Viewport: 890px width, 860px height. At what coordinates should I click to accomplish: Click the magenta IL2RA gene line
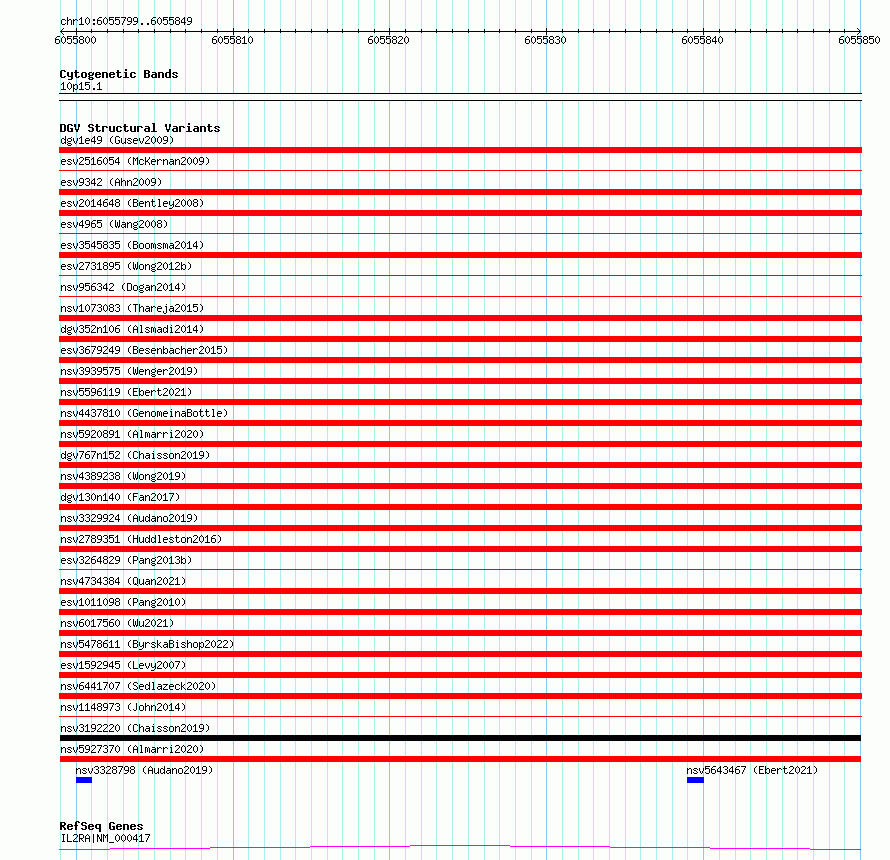tap(460, 848)
